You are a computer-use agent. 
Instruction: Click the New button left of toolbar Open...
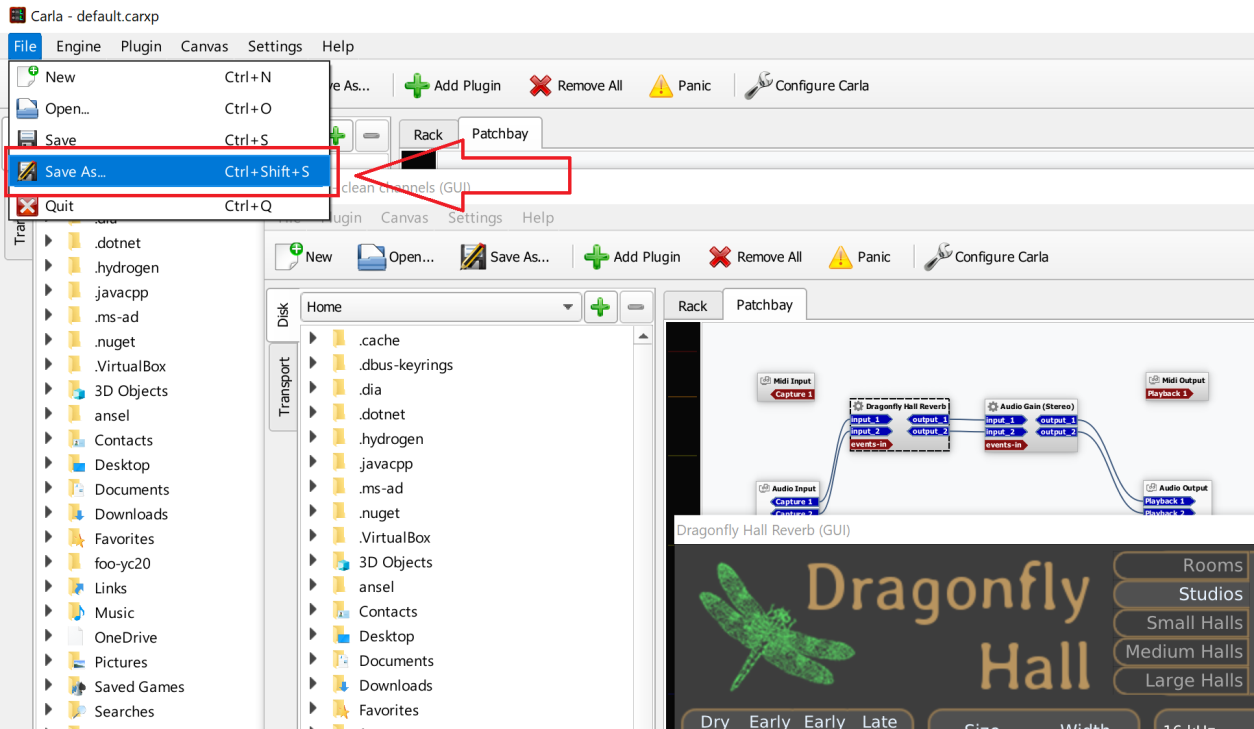pos(304,257)
